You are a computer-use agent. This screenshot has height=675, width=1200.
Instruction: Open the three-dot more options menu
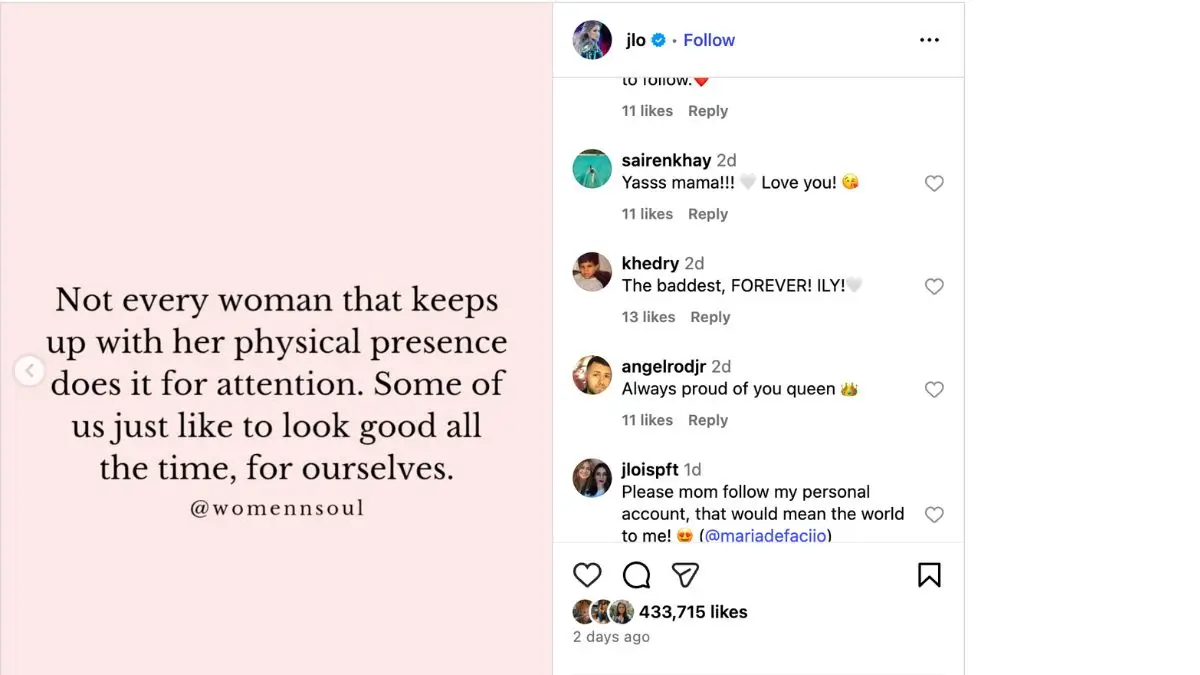929,40
